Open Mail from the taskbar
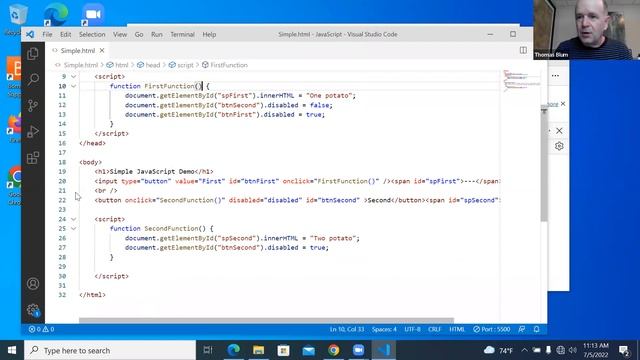This screenshot has height=360, width=640. click(x=309, y=350)
